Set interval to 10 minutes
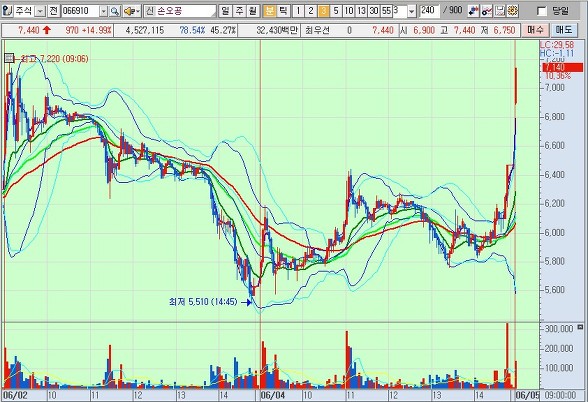This screenshot has height=402, width=588. pyautogui.click(x=349, y=11)
